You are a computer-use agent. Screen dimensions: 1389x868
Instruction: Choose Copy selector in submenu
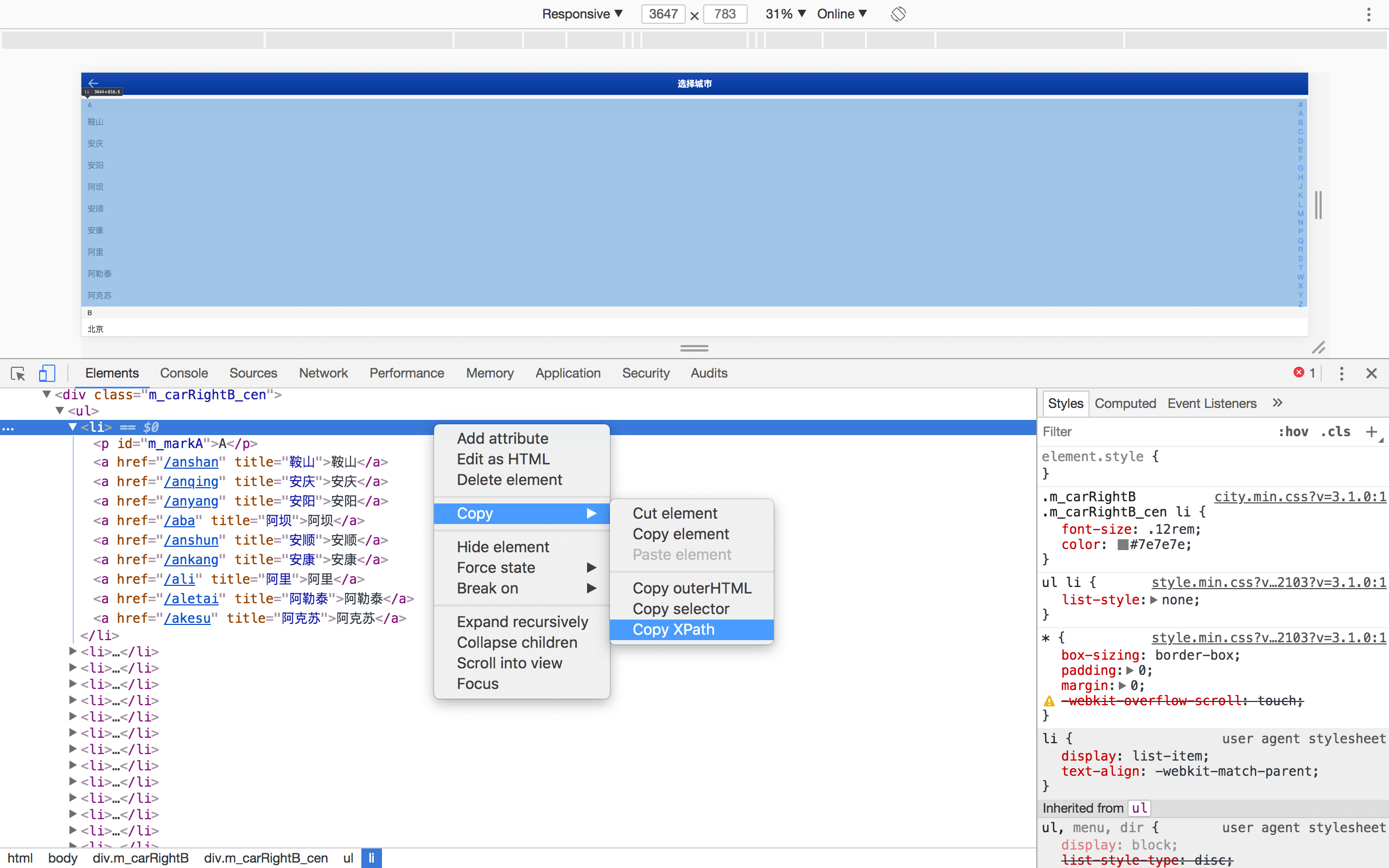tap(692, 609)
